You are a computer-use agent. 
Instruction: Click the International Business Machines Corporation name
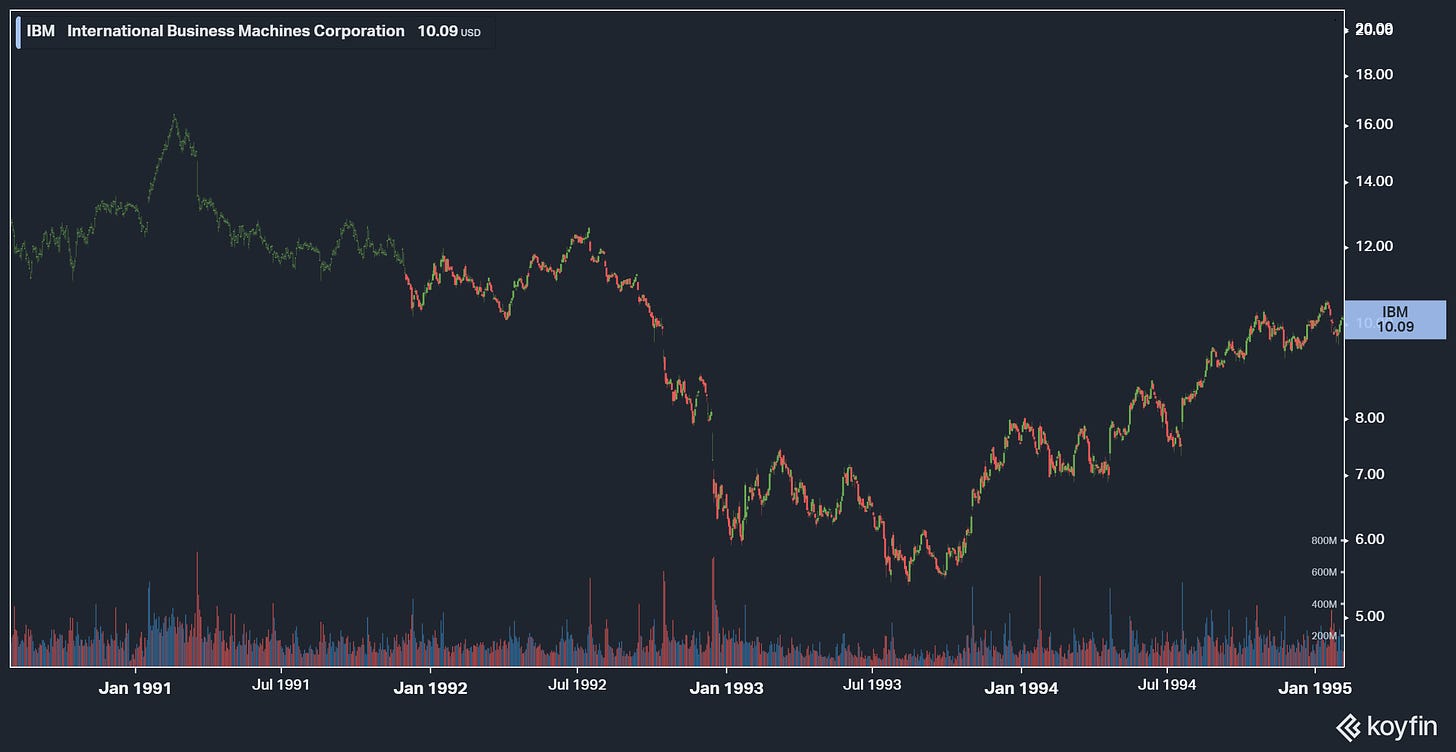(x=236, y=31)
